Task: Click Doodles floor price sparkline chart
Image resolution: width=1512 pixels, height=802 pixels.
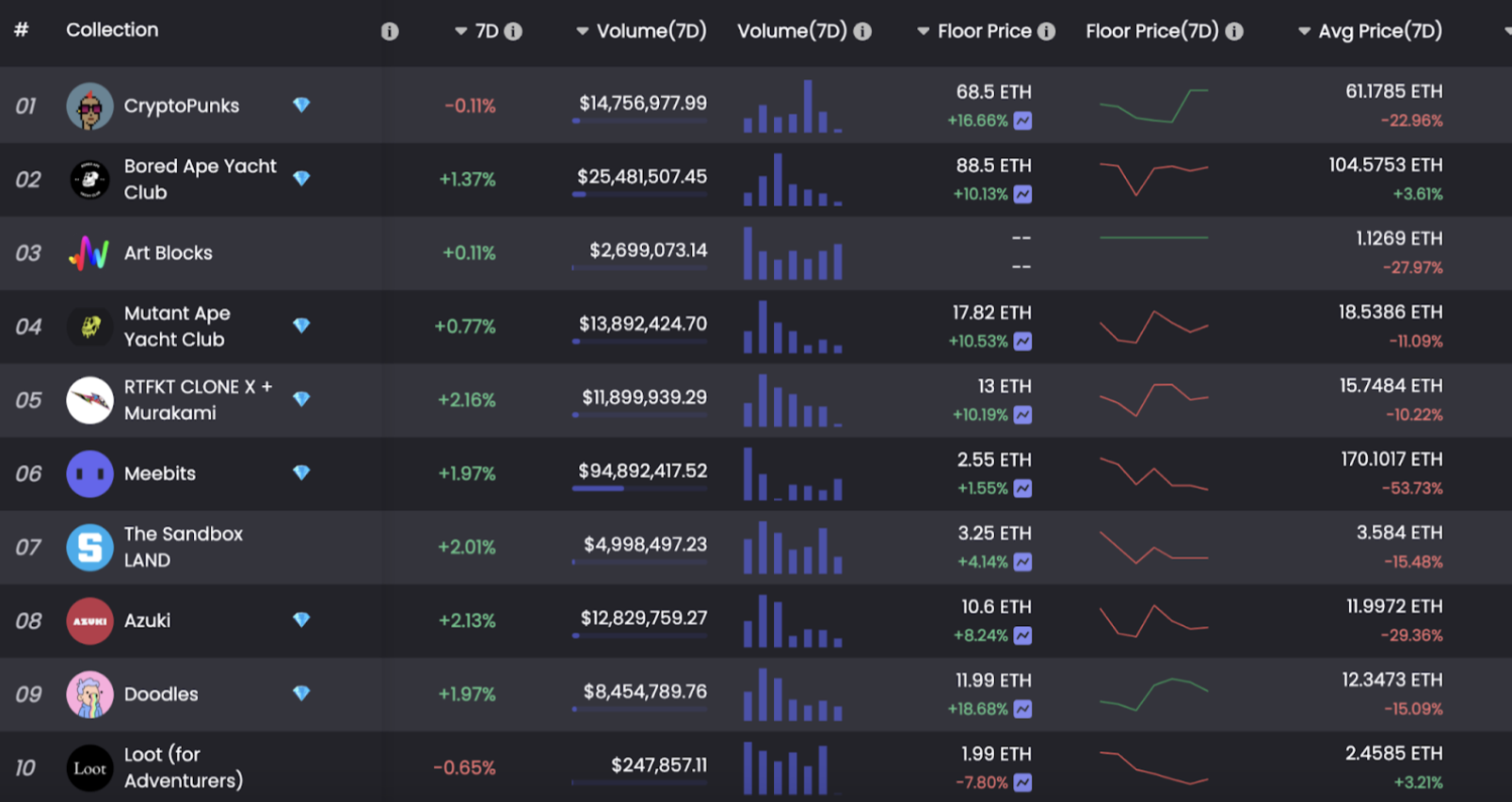Action: click(1154, 695)
